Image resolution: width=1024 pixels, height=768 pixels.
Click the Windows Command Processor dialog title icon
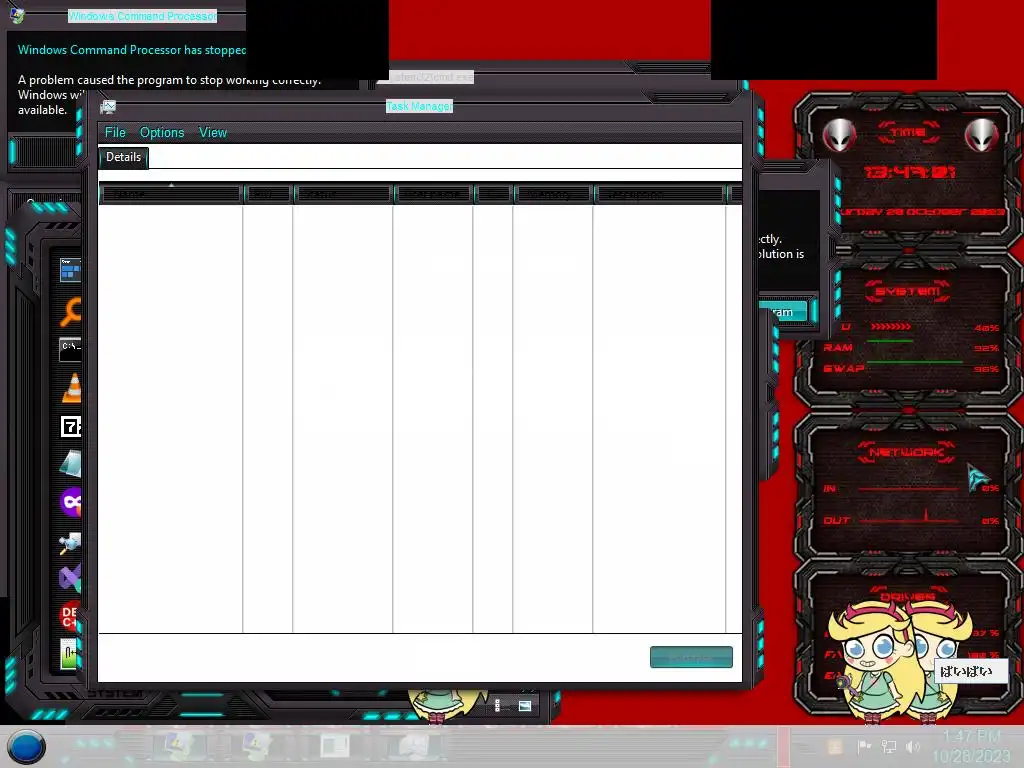pos(17,15)
